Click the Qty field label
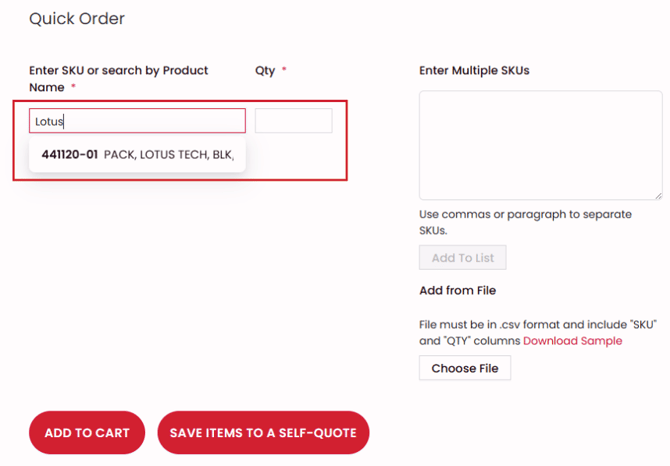This screenshot has height=466, width=670. pyautogui.click(x=265, y=71)
